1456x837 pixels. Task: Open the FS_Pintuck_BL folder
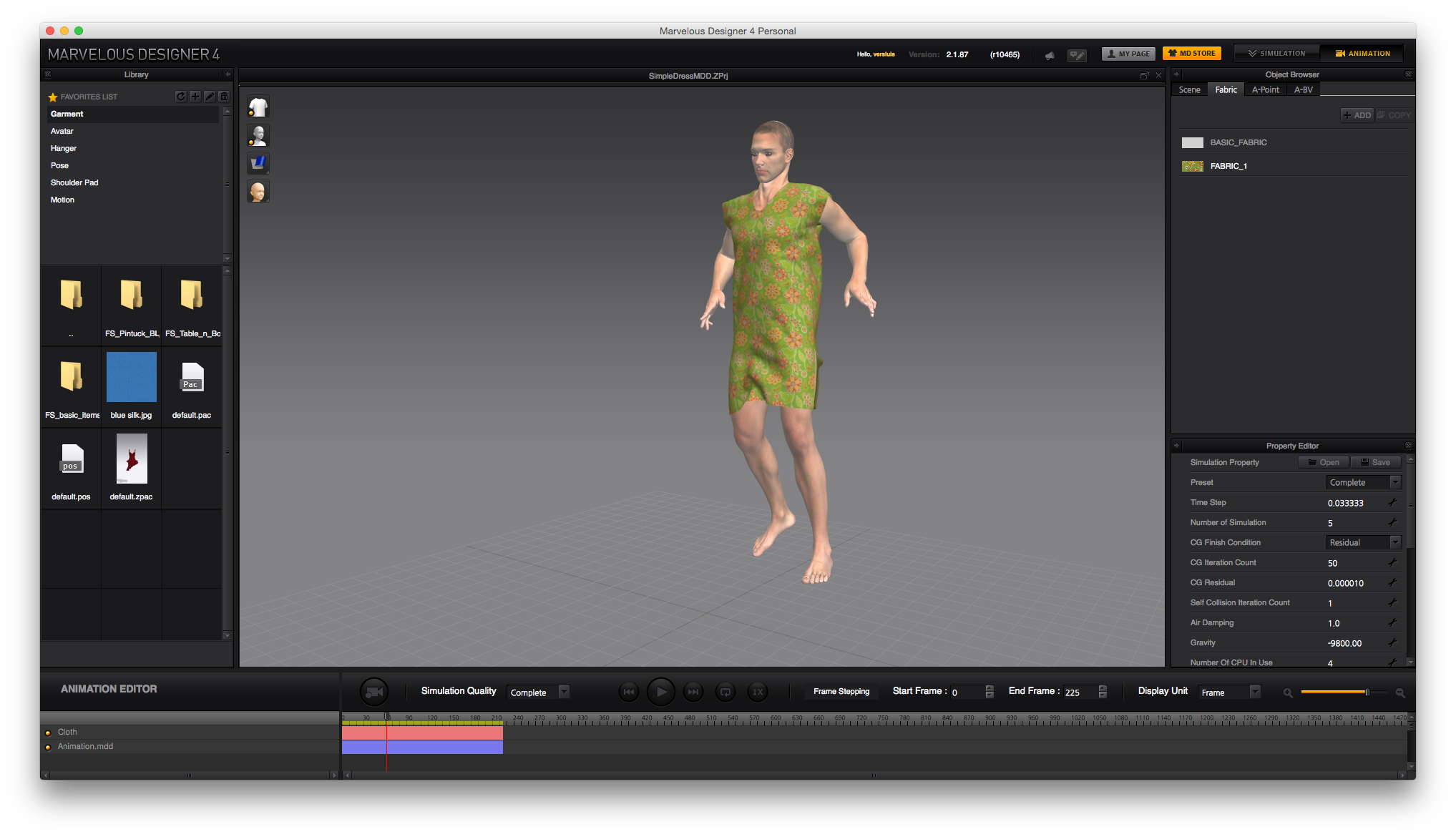click(x=132, y=295)
